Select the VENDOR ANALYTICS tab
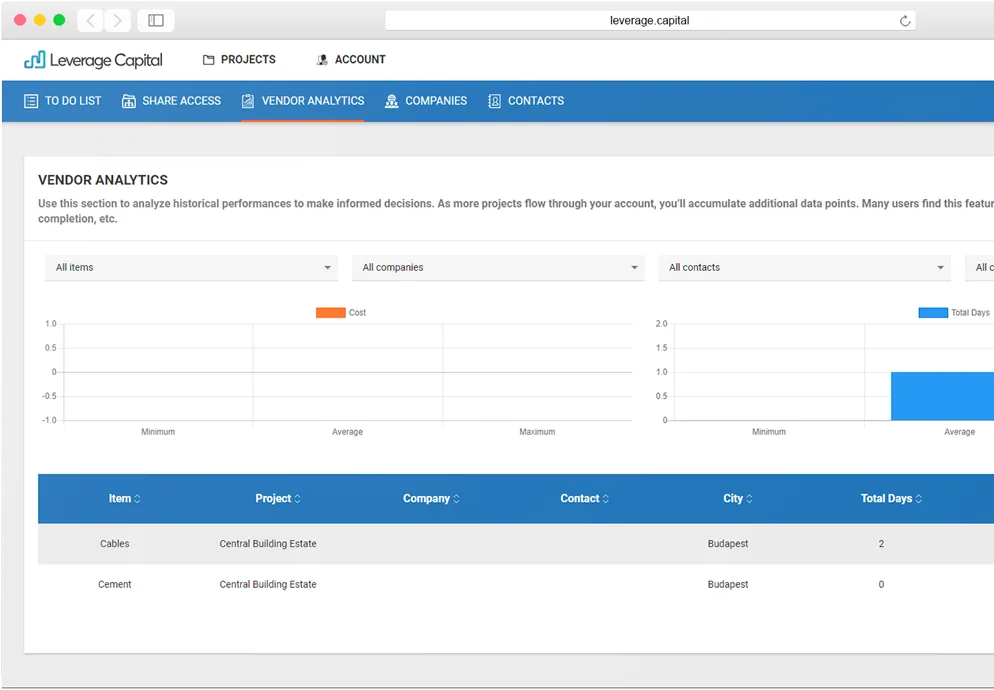This screenshot has width=994, height=690. tap(302, 101)
